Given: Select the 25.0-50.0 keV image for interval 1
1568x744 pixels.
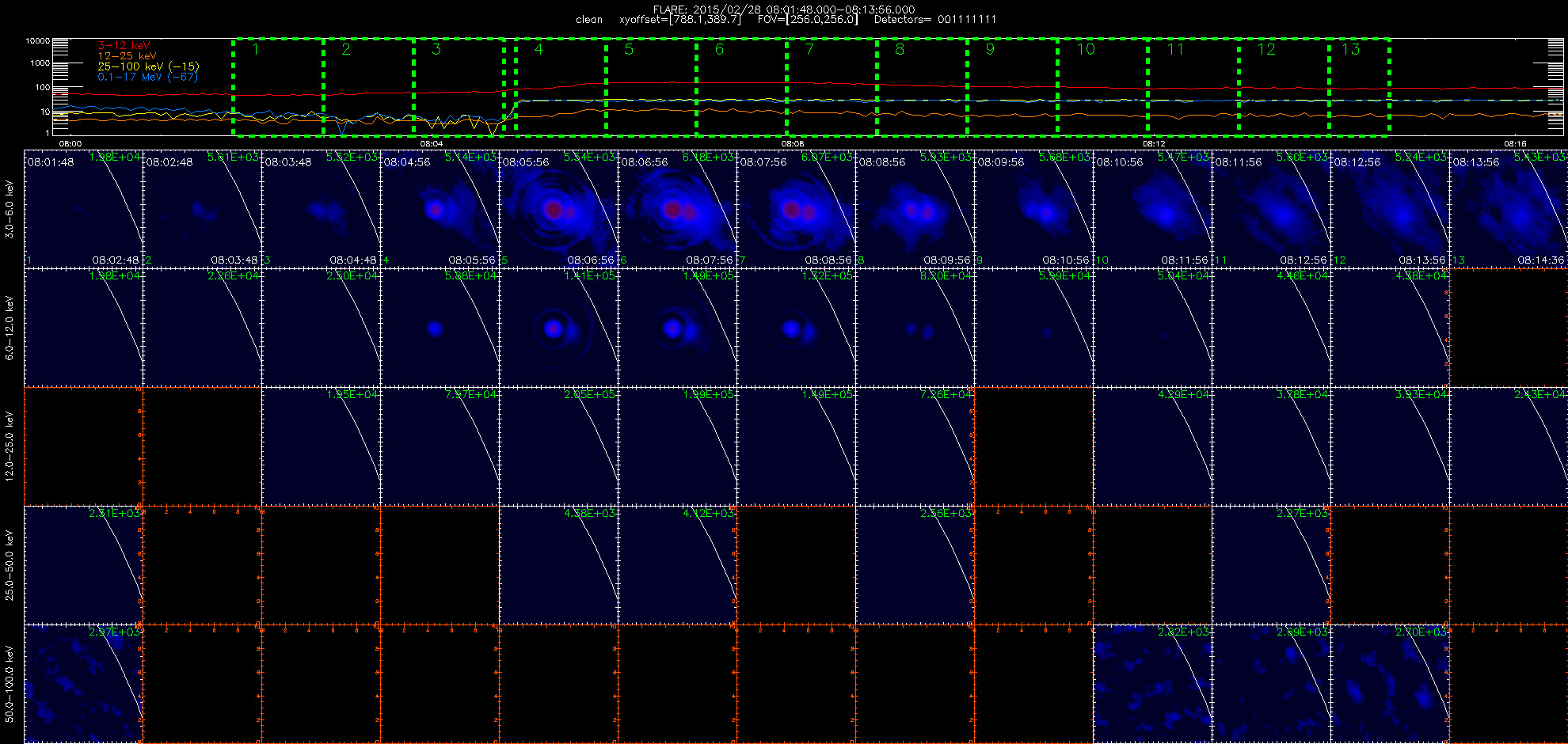Looking at the screenshot, I should coord(84,565).
